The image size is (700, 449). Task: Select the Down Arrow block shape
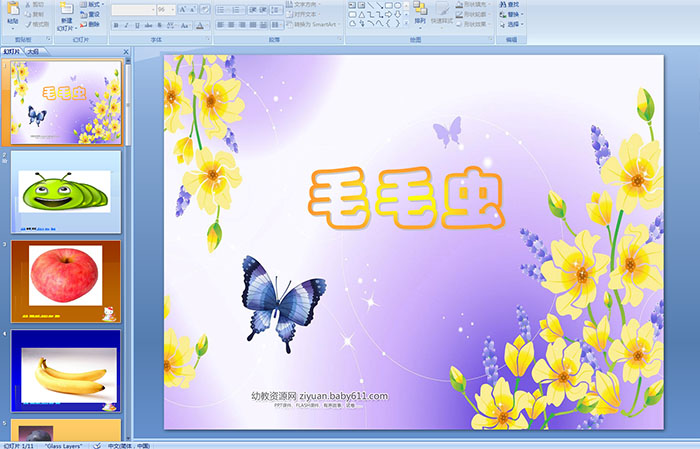pos(397,15)
